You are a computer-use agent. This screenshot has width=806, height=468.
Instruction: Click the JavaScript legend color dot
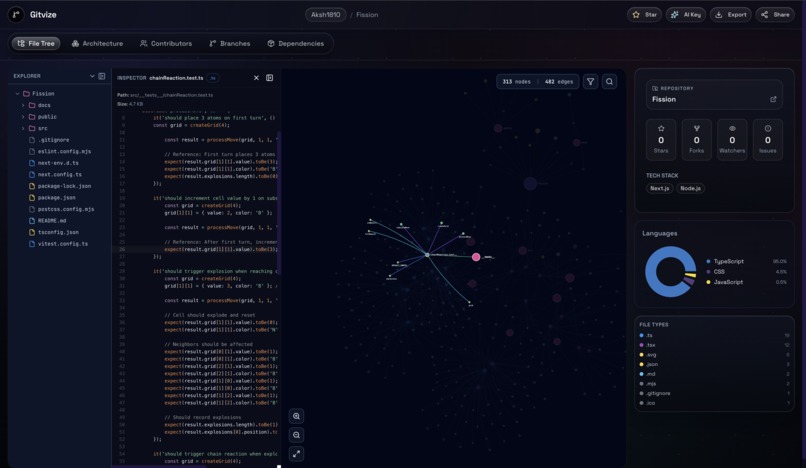(x=708, y=282)
